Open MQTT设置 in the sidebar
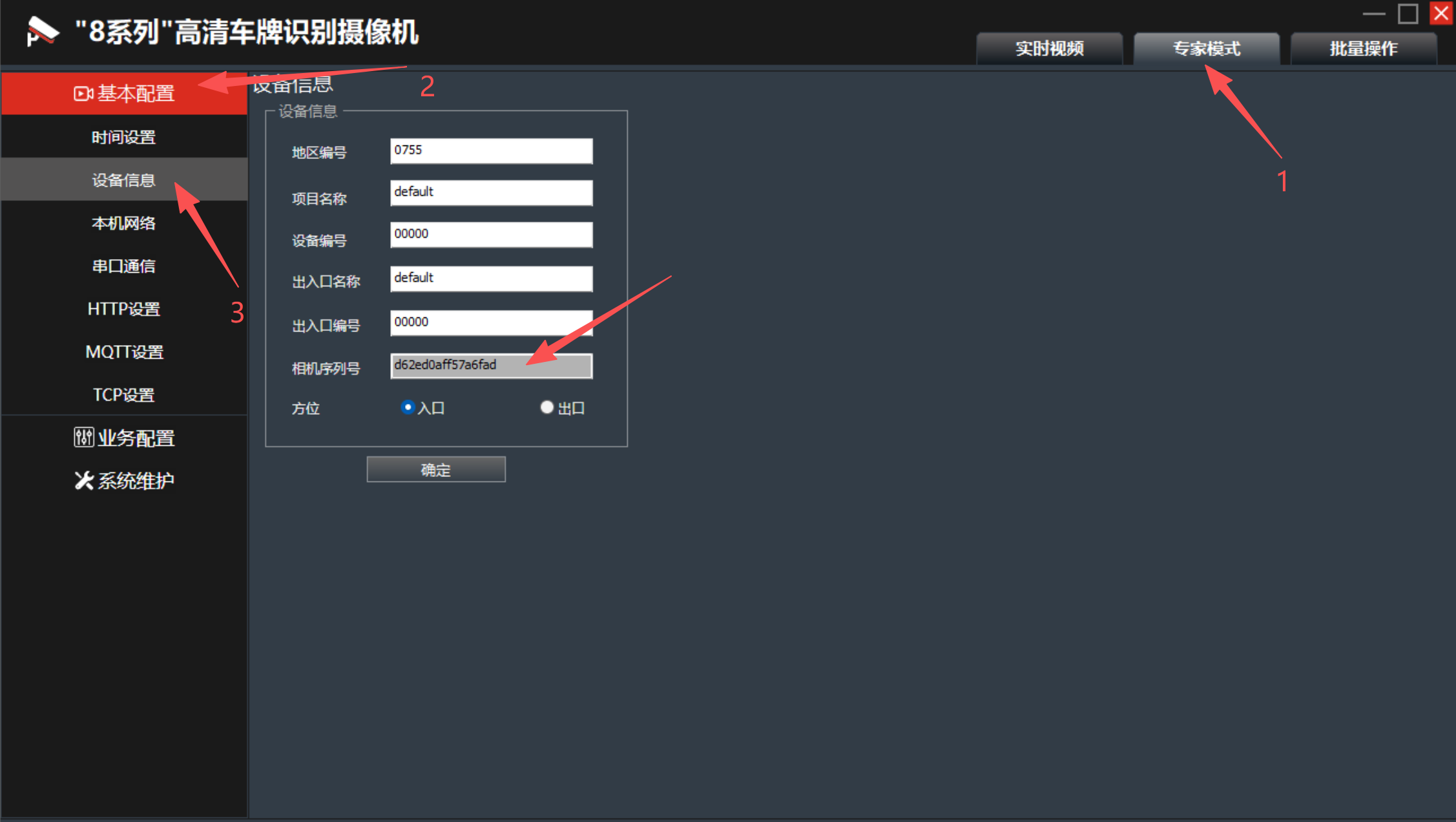This screenshot has width=1456, height=822. pos(124,352)
